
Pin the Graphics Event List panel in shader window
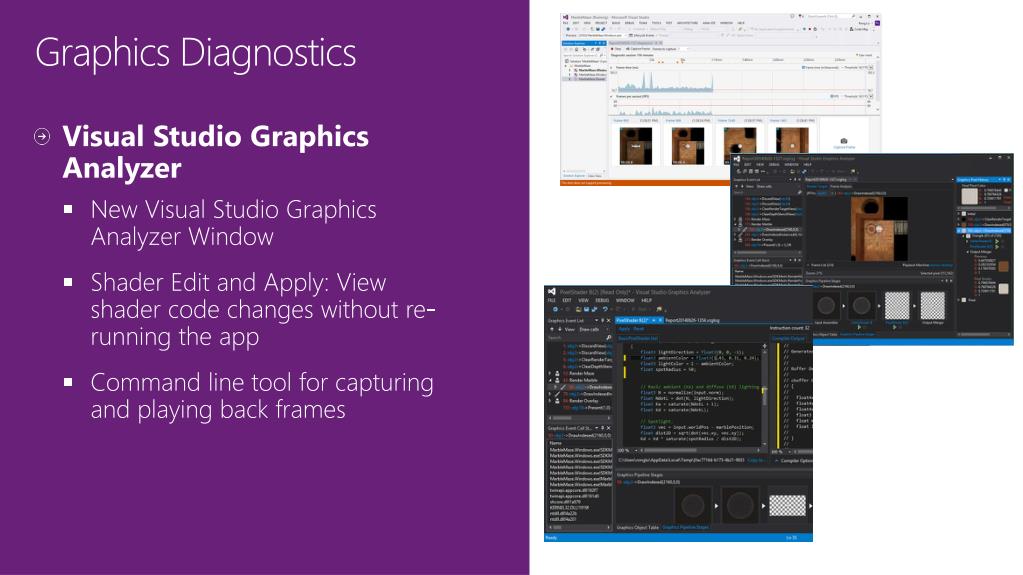(x=602, y=320)
